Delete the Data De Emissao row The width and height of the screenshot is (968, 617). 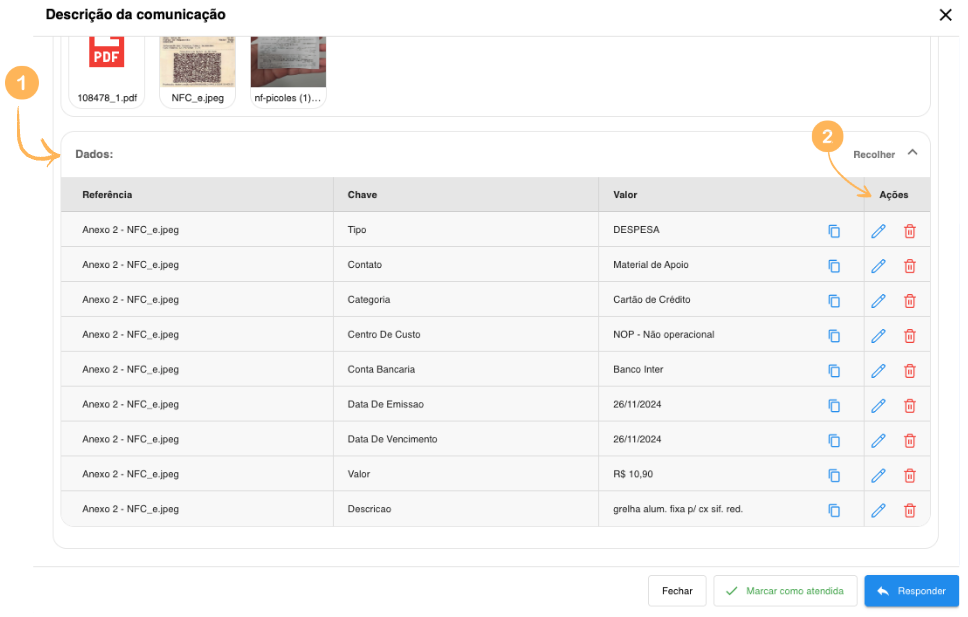tap(909, 406)
